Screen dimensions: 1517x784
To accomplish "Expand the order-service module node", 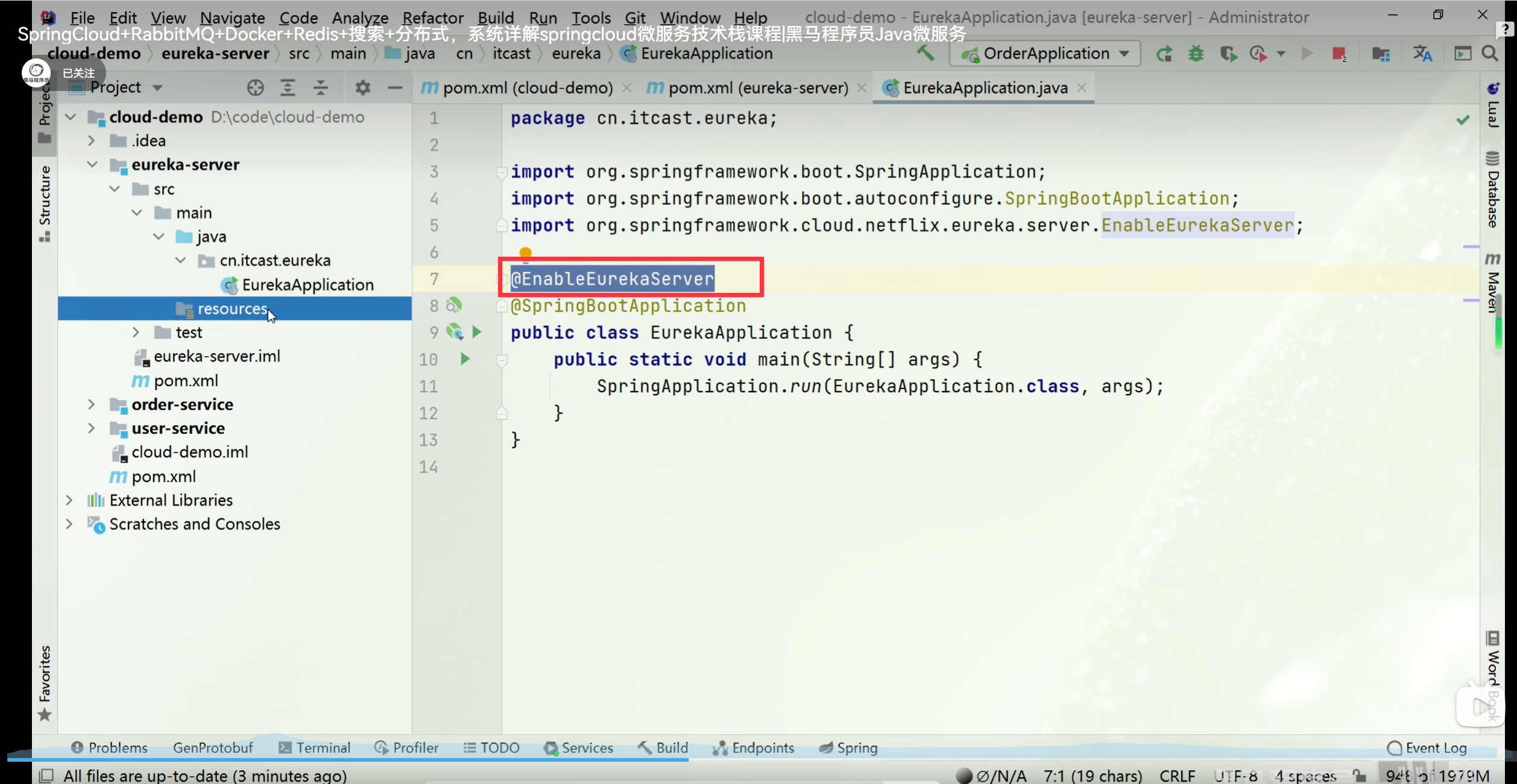I will pos(91,404).
